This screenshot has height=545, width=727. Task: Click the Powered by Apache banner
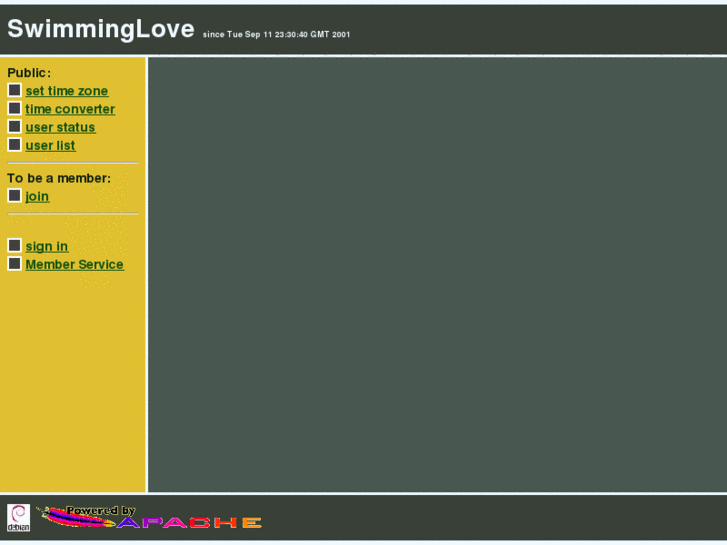pos(149,517)
